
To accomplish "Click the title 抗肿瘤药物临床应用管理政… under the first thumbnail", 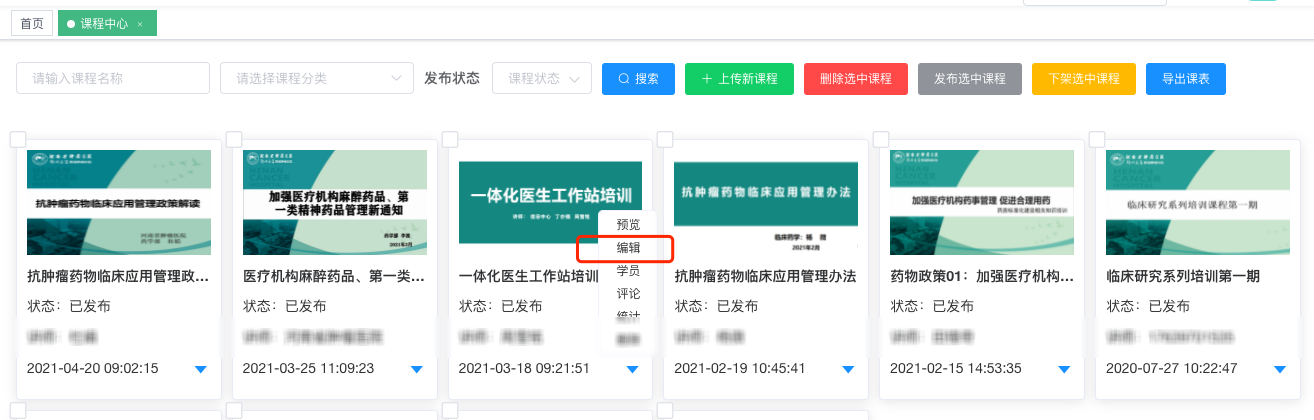I will [118, 276].
